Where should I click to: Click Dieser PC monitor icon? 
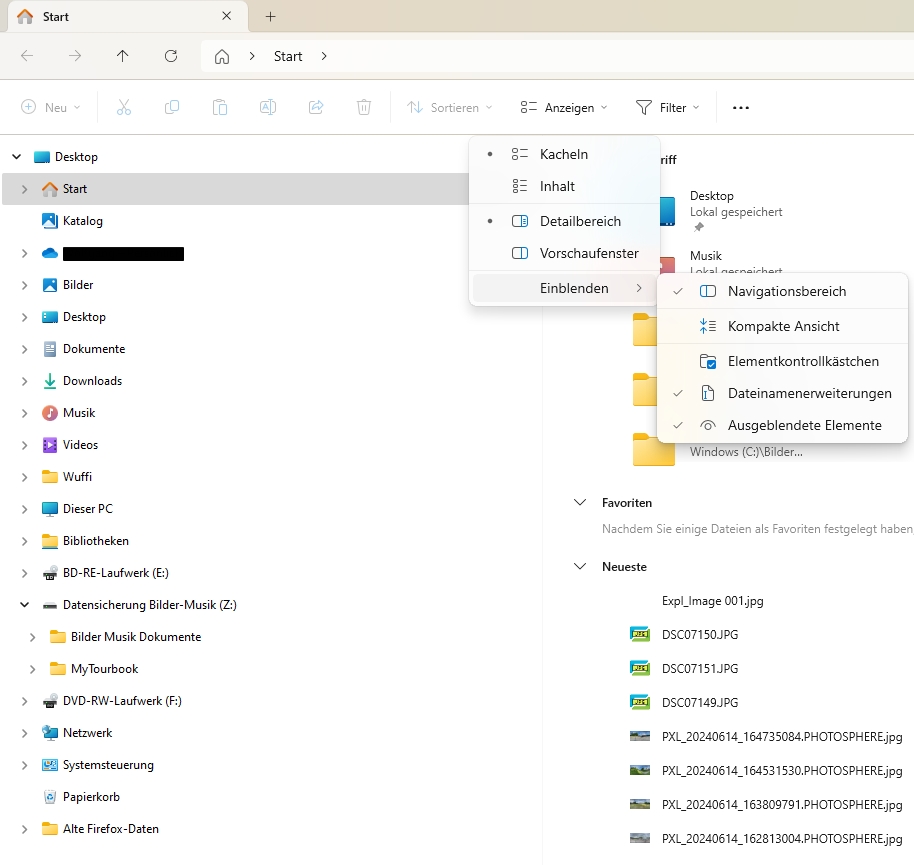(x=50, y=509)
